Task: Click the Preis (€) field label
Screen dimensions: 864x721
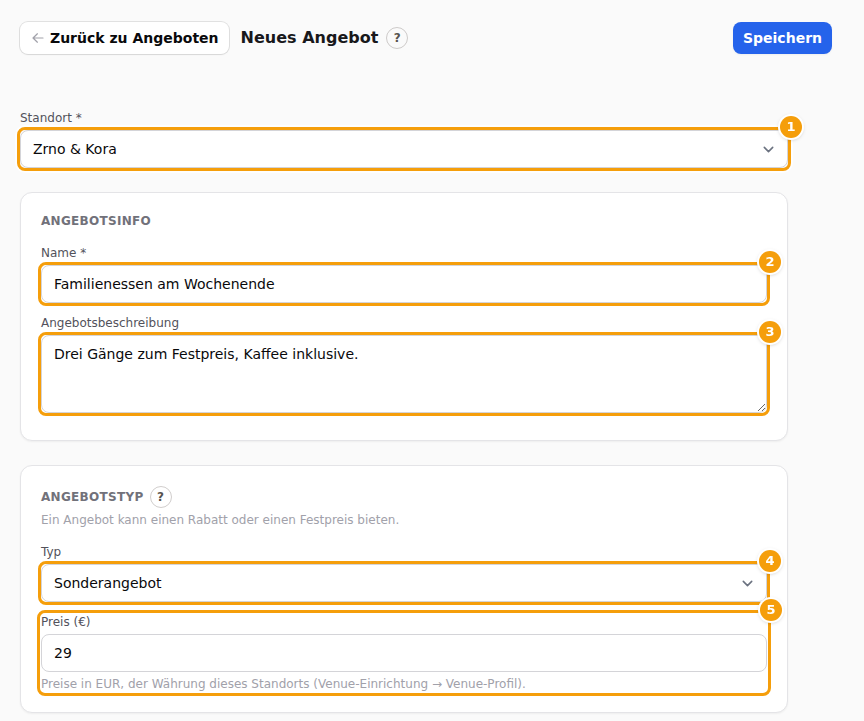Action: pos(66,622)
